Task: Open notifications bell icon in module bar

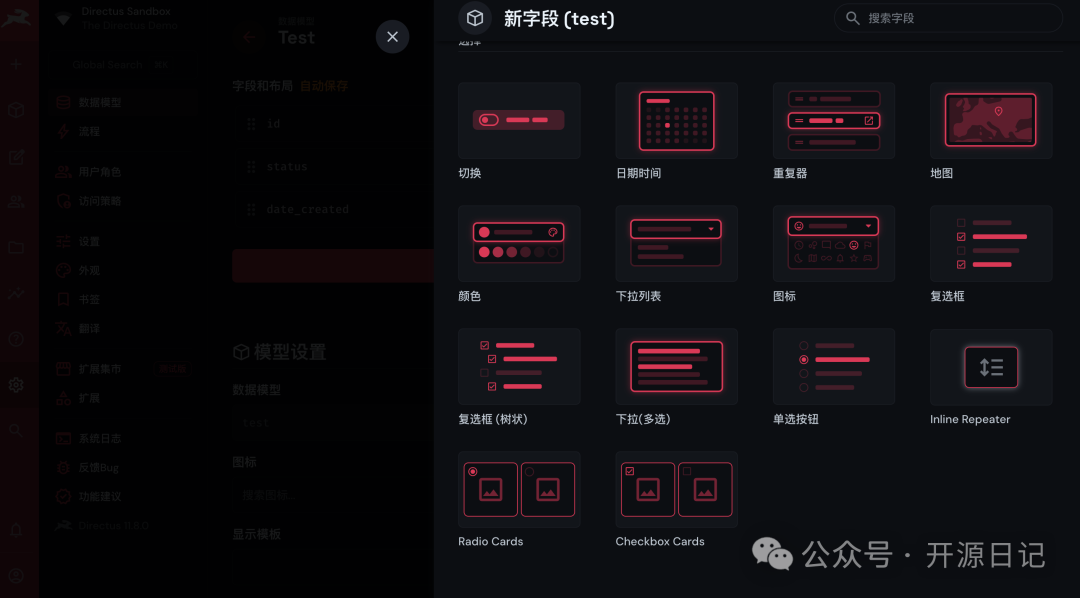Action: (17, 530)
